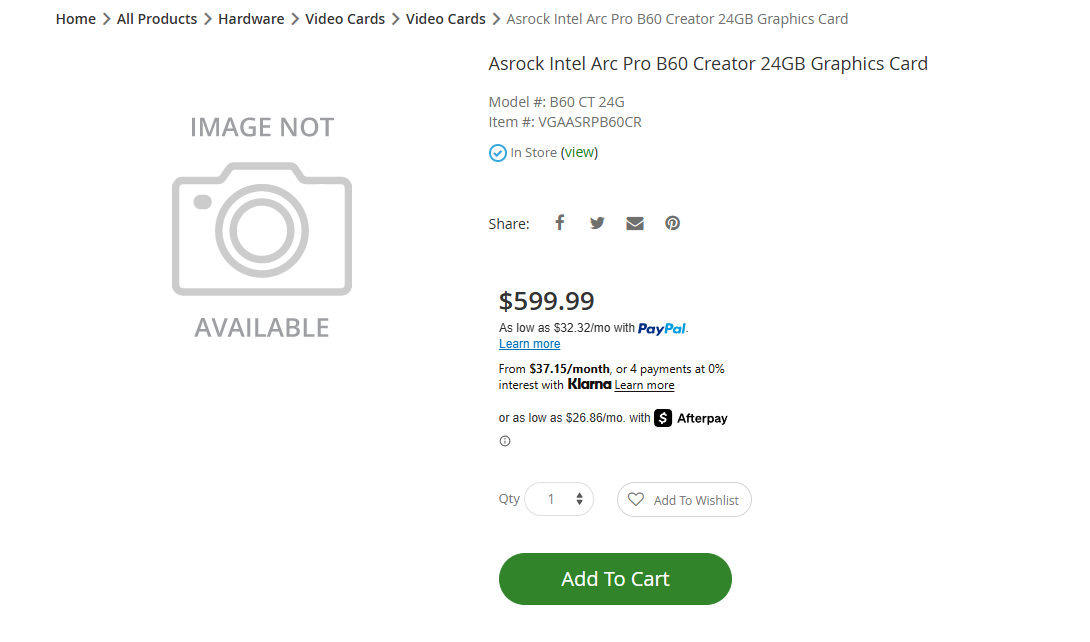This screenshot has width=1090, height=642.
Task: Browse the Video Cards category
Action: click(x=345, y=18)
